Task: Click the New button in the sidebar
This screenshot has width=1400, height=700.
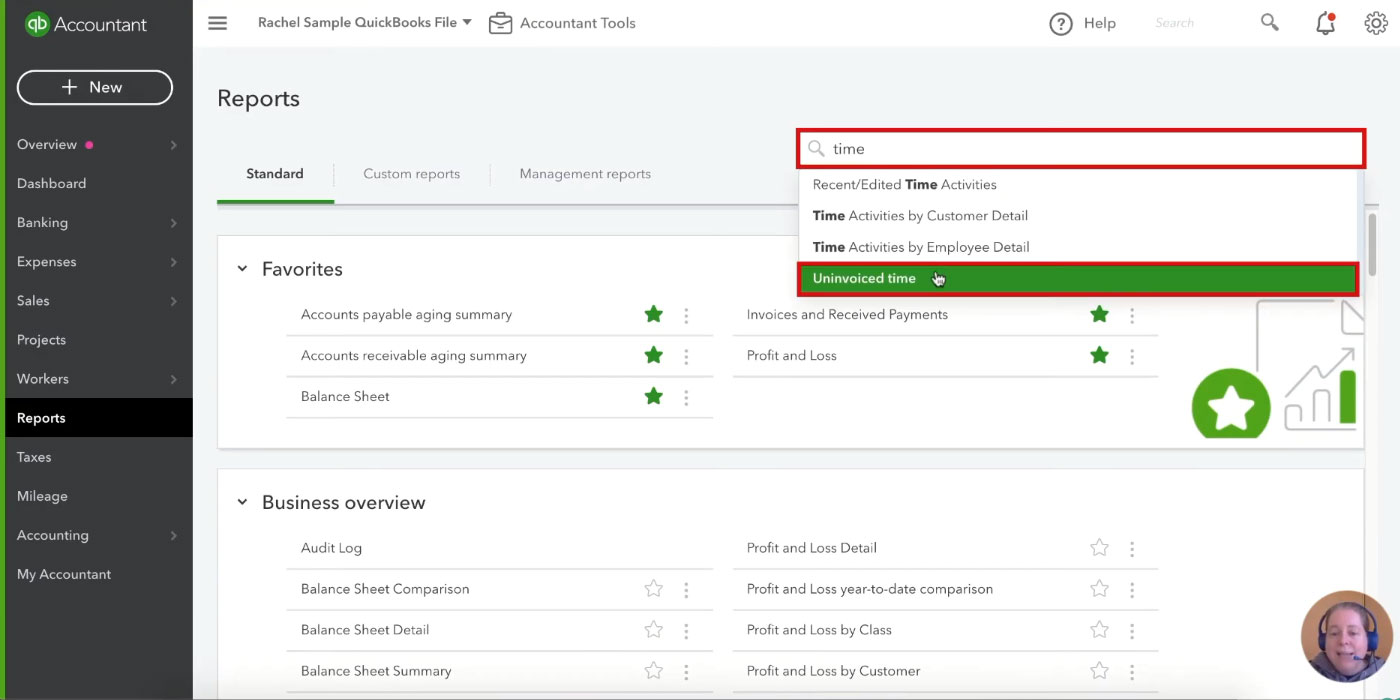Action: click(x=95, y=88)
